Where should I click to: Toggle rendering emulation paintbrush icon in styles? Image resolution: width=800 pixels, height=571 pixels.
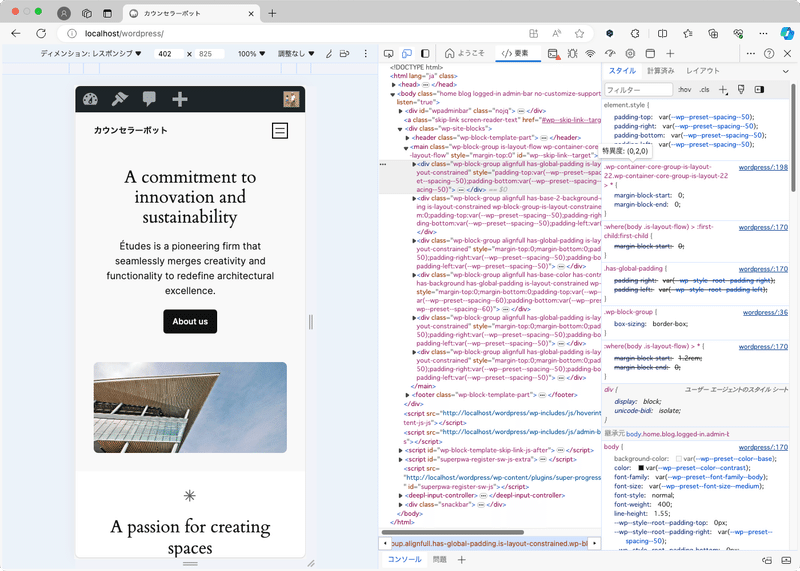pos(741,90)
